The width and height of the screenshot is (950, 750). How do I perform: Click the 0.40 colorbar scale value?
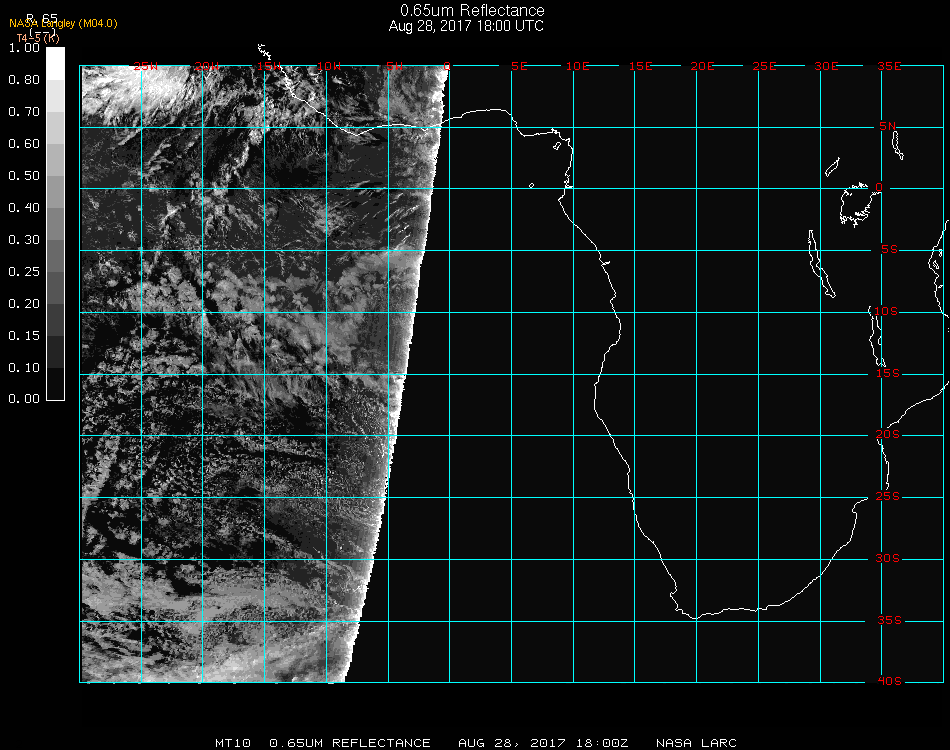tap(24, 208)
